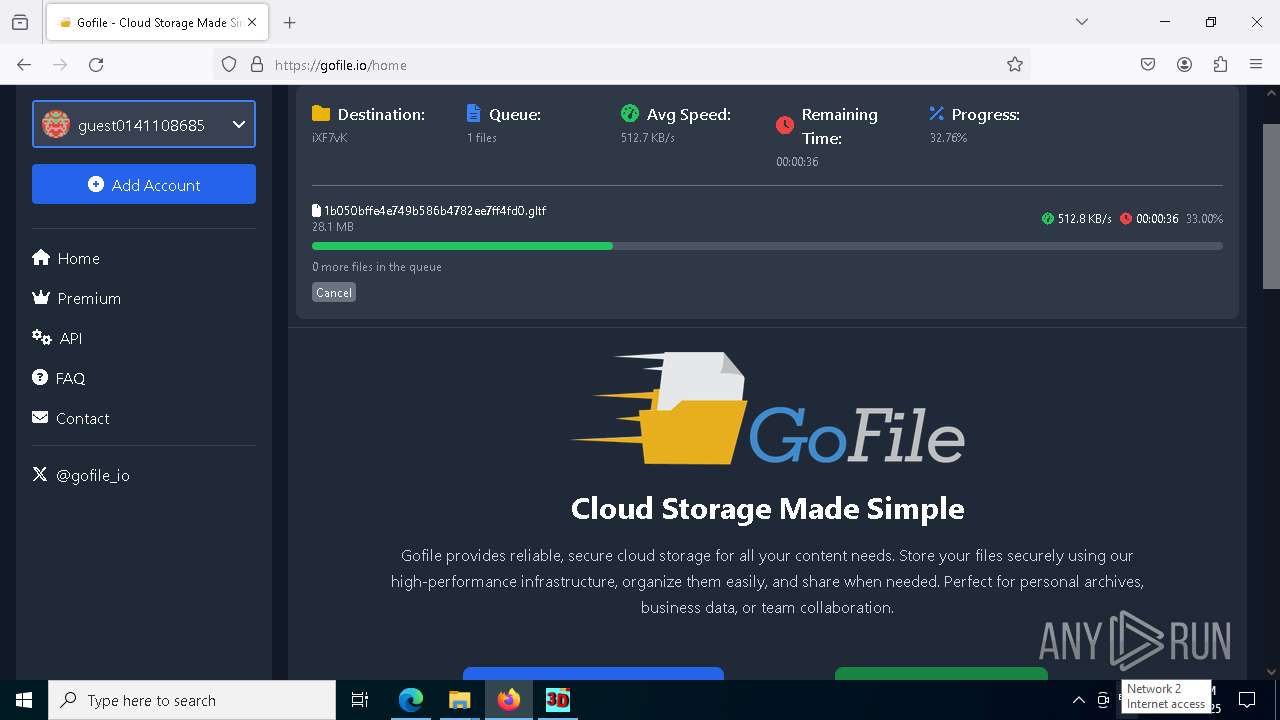Expand the guest0141108685 account dropdown

point(144,124)
